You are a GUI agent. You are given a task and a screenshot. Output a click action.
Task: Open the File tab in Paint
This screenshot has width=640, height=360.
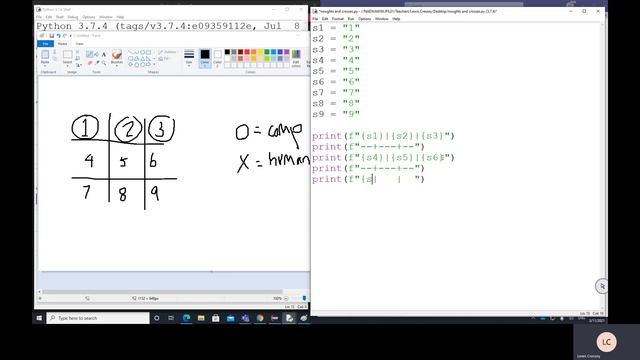(45, 44)
